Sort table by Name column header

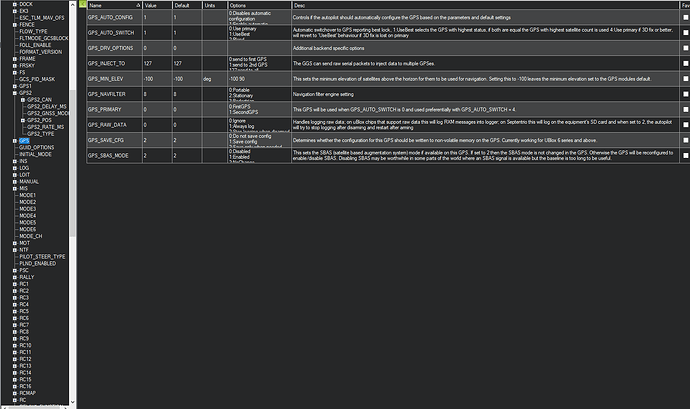point(114,5)
